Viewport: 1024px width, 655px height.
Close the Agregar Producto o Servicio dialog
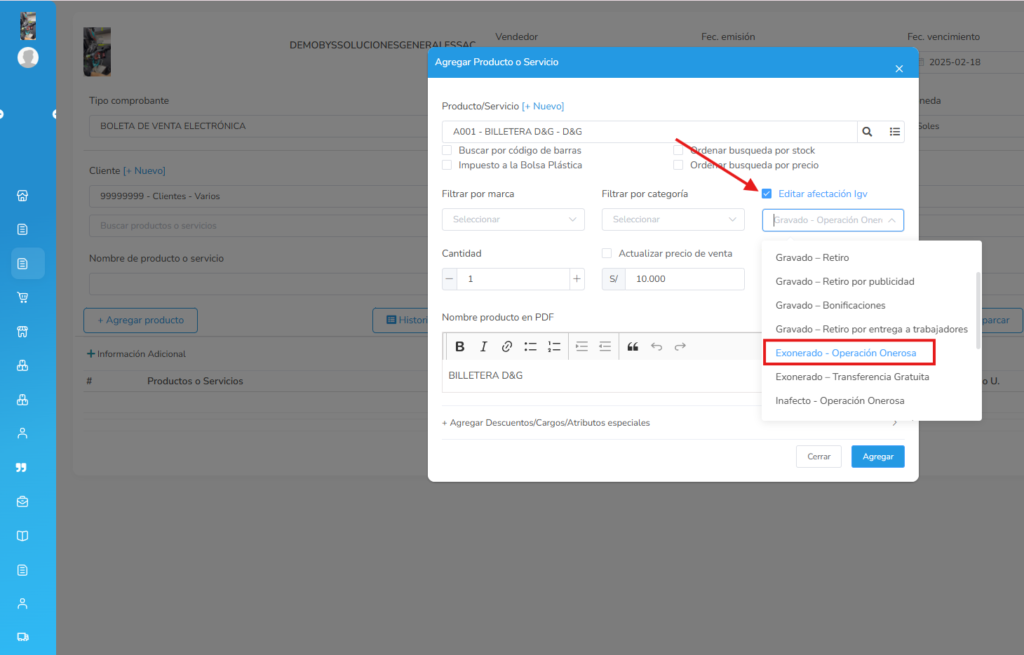click(x=899, y=69)
